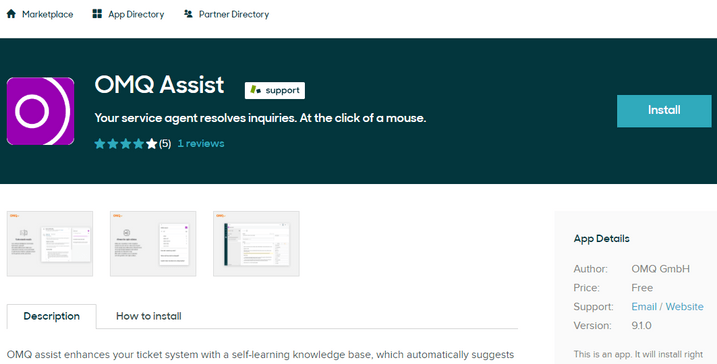Click the second rating star
This screenshot has height=364, width=717.
[112, 144]
